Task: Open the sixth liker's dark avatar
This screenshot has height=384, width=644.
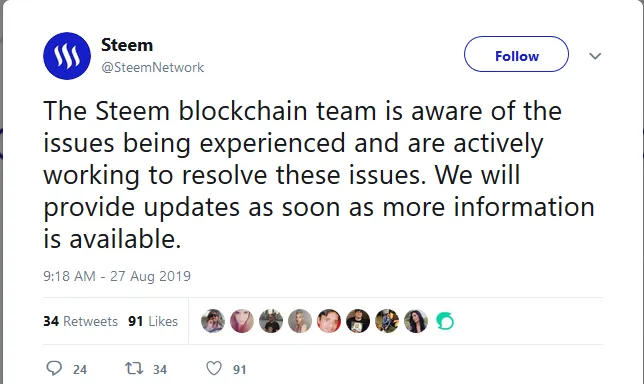Action: click(x=358, y=321)
